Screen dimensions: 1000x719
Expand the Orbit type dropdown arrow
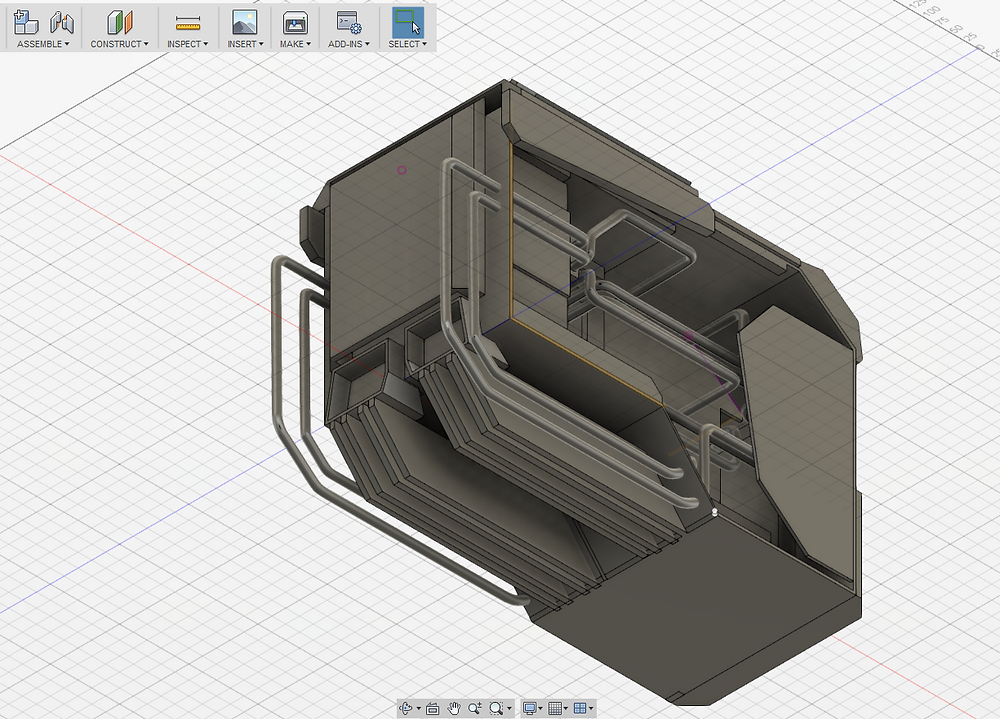418,708
